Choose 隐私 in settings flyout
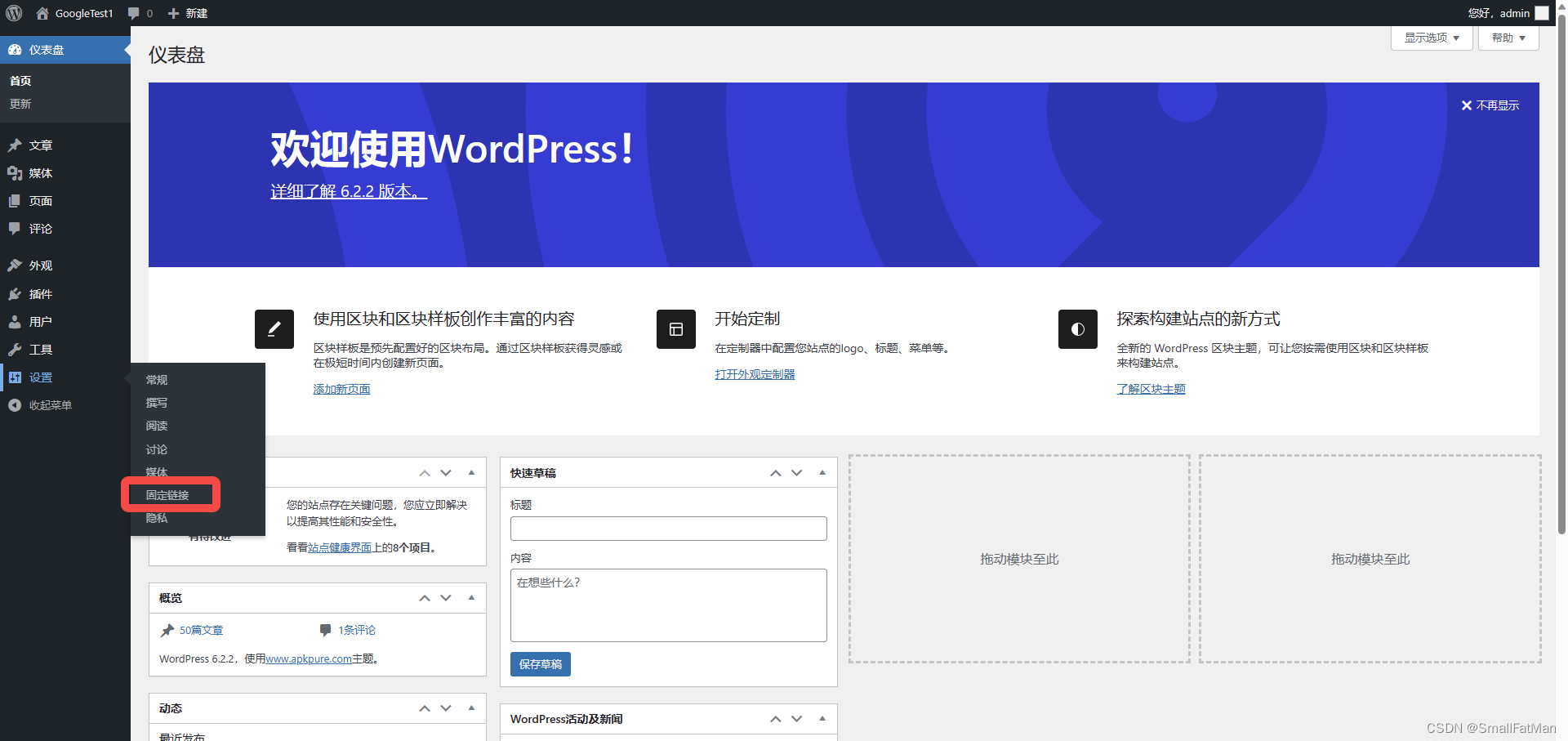This screenshot has height=741, width=1568. click(x=157, y=518)
